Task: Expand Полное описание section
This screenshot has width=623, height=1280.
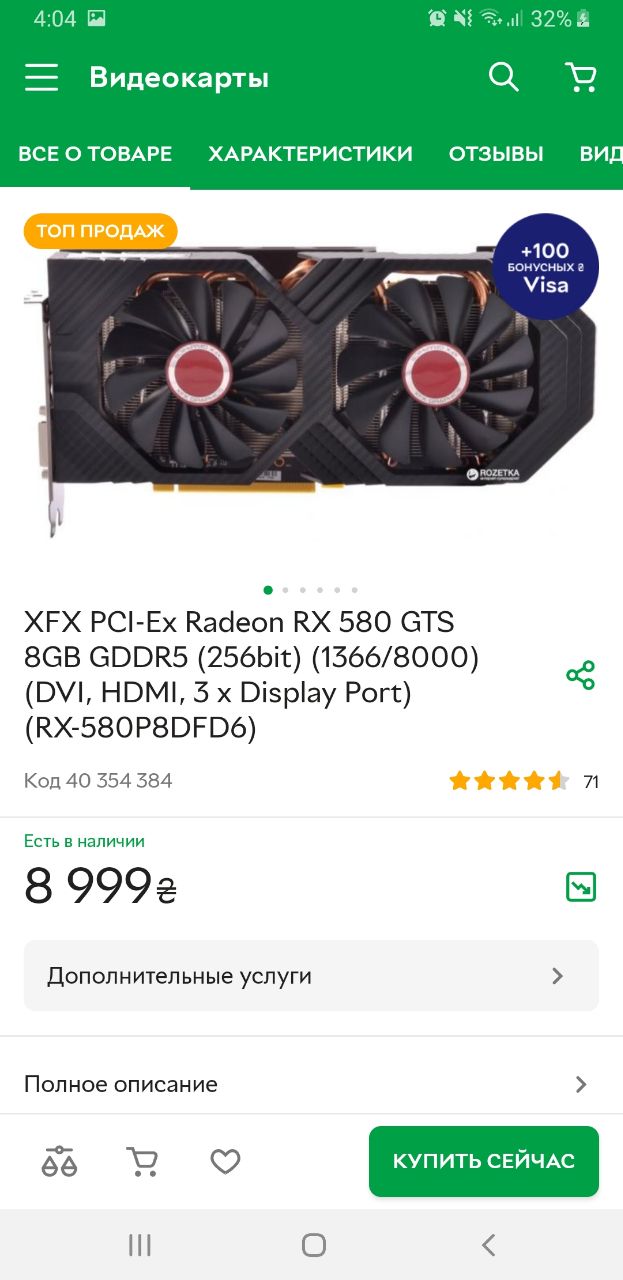Action: pos(311,1084)
